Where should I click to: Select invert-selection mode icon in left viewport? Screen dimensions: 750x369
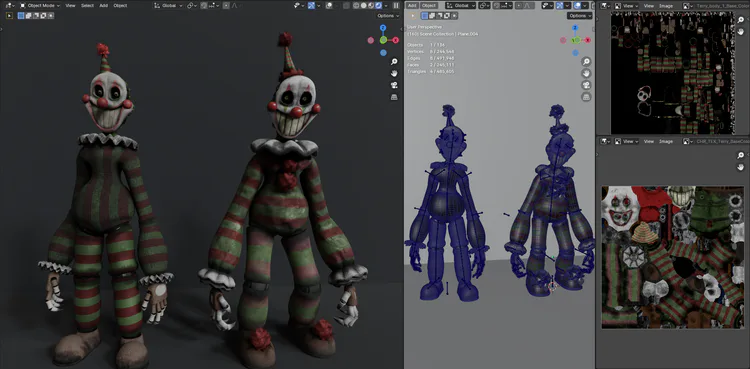click(x=43, y=15)
